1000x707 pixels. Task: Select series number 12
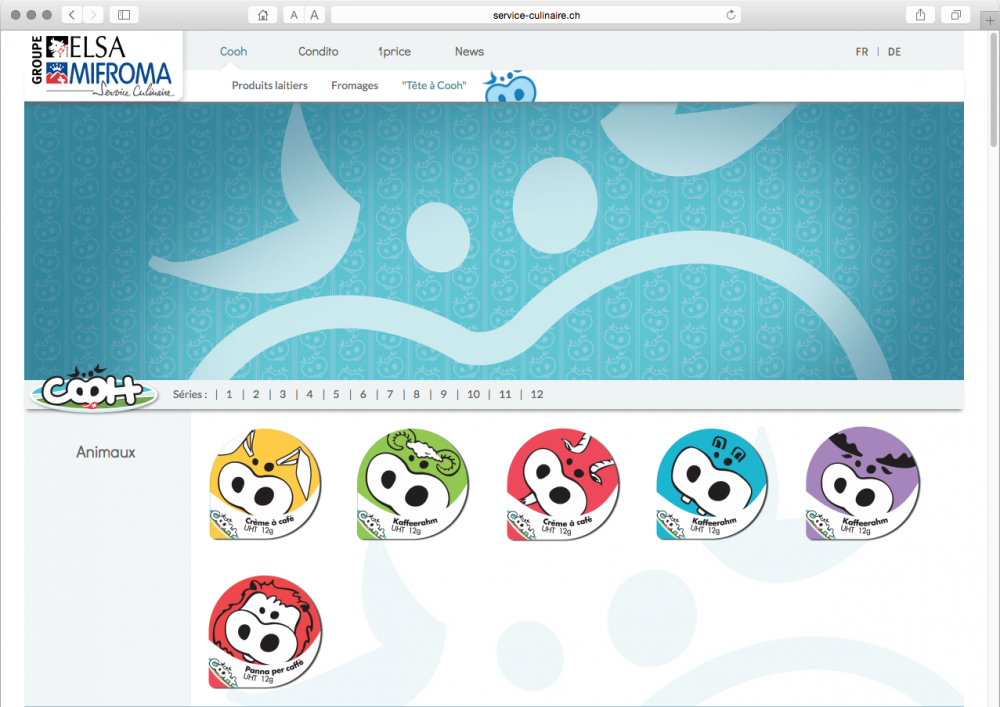coord(537,395)
